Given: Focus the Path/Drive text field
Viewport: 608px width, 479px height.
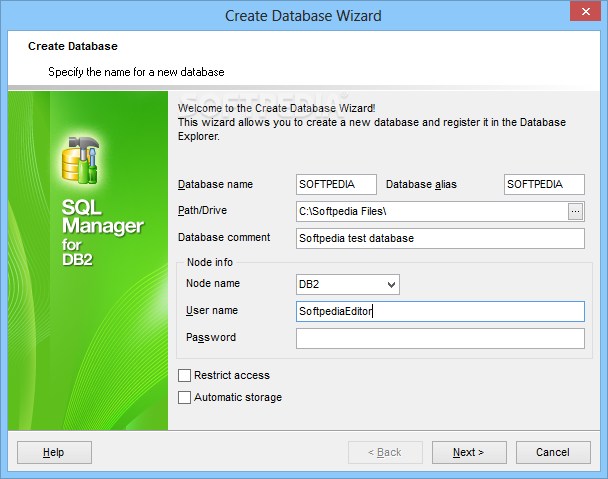Looking at the screenshot, I should pos(432,211).
